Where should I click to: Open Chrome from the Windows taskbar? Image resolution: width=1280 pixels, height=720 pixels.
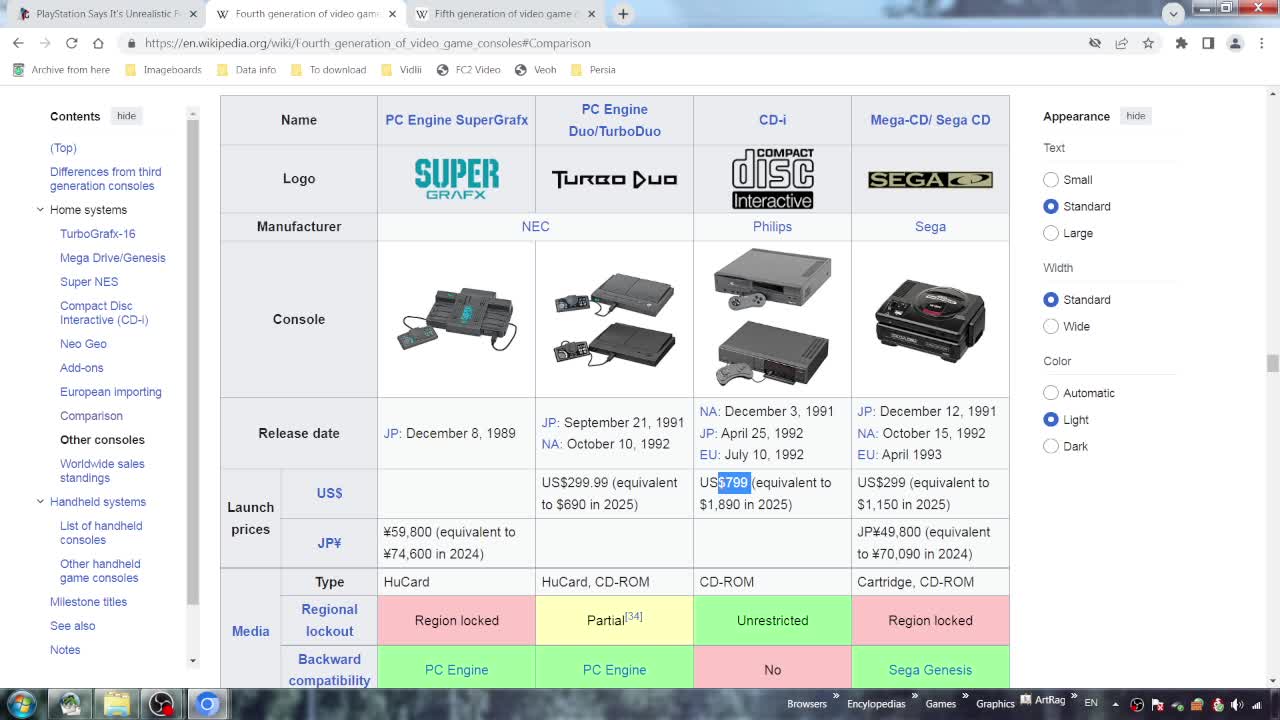click(207, 704)
